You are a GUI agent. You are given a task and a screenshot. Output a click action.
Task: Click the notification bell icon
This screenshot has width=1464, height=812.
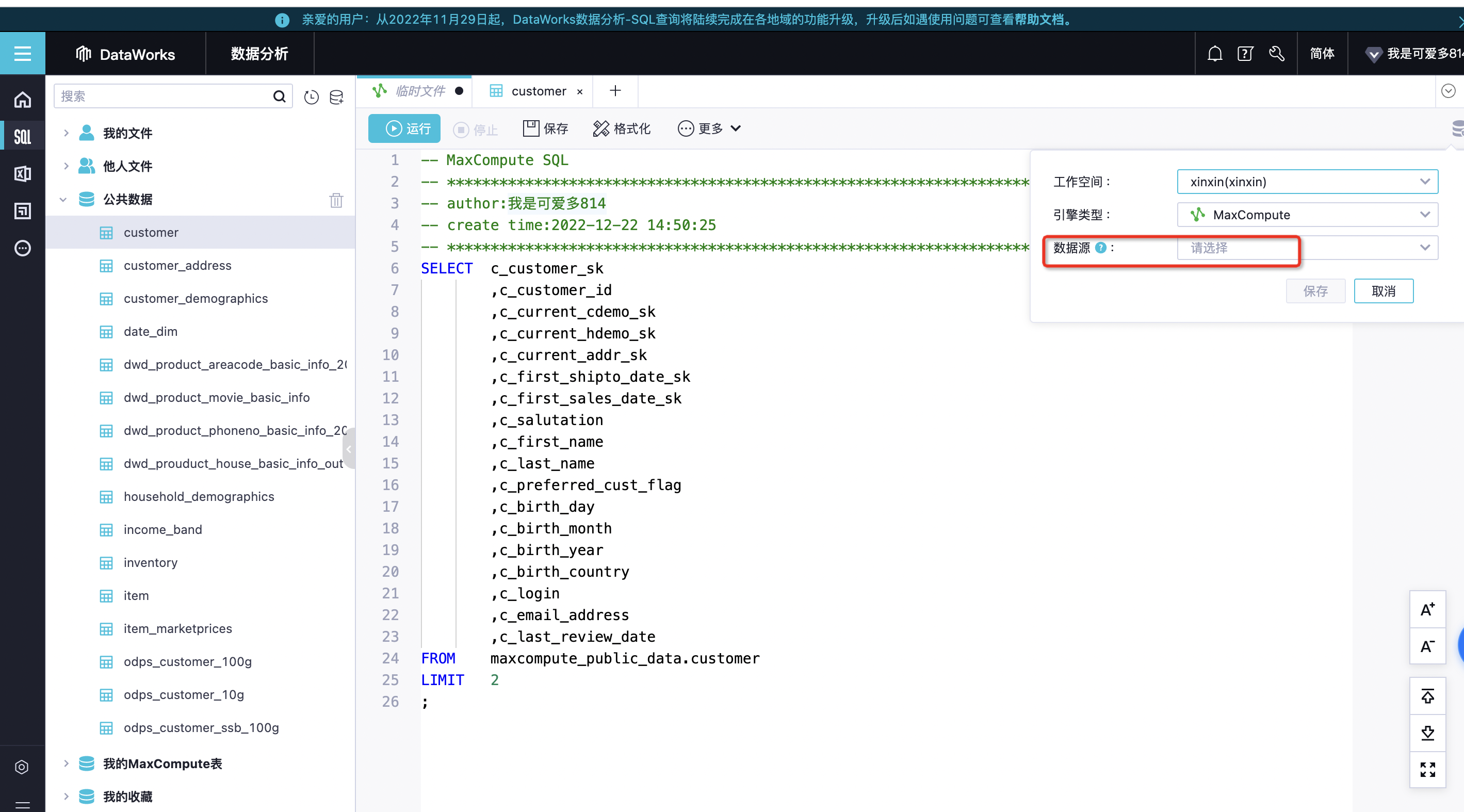tap(1214, 54)
